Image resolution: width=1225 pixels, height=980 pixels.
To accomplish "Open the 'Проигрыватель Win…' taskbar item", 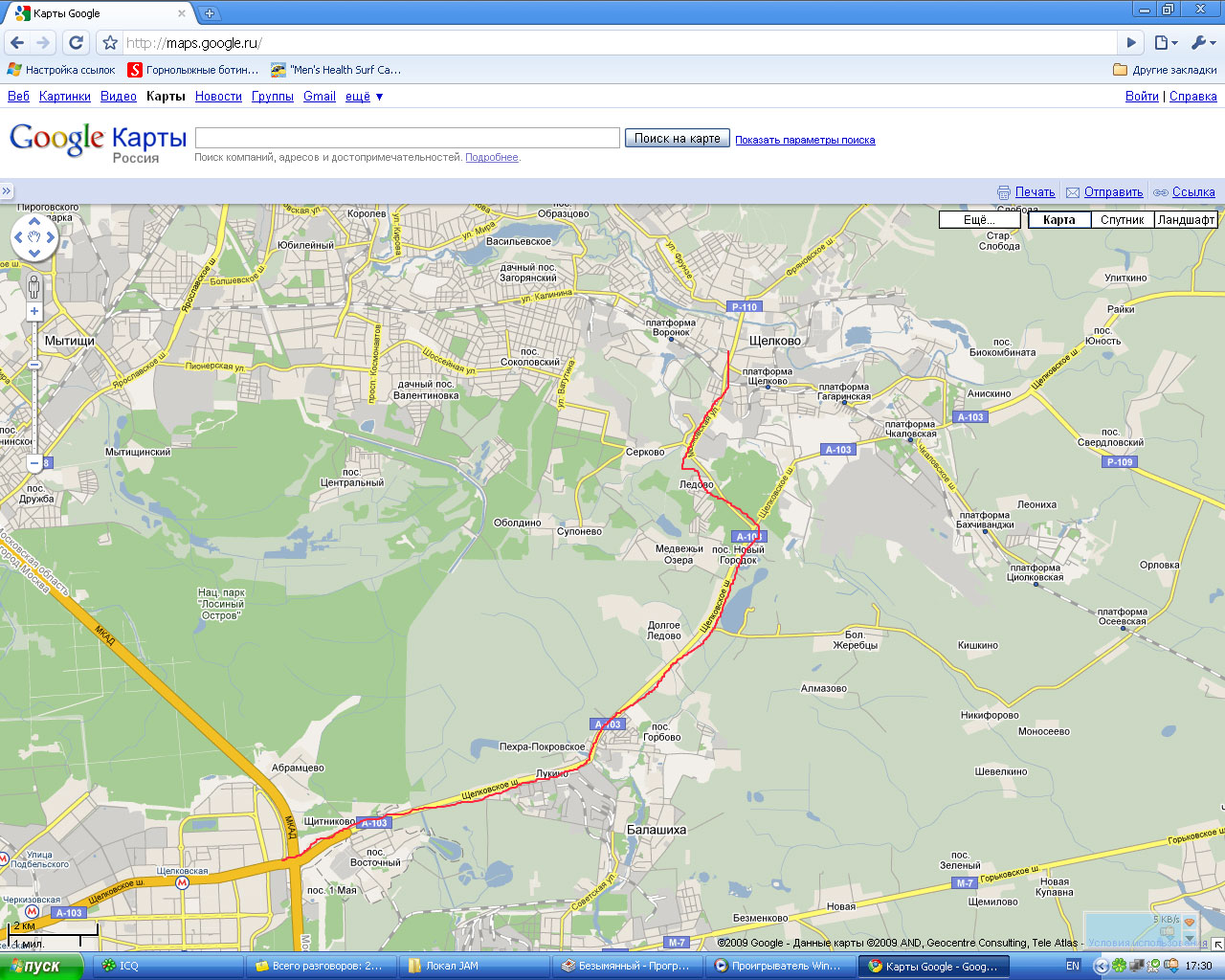I will [x=780, y=966].
